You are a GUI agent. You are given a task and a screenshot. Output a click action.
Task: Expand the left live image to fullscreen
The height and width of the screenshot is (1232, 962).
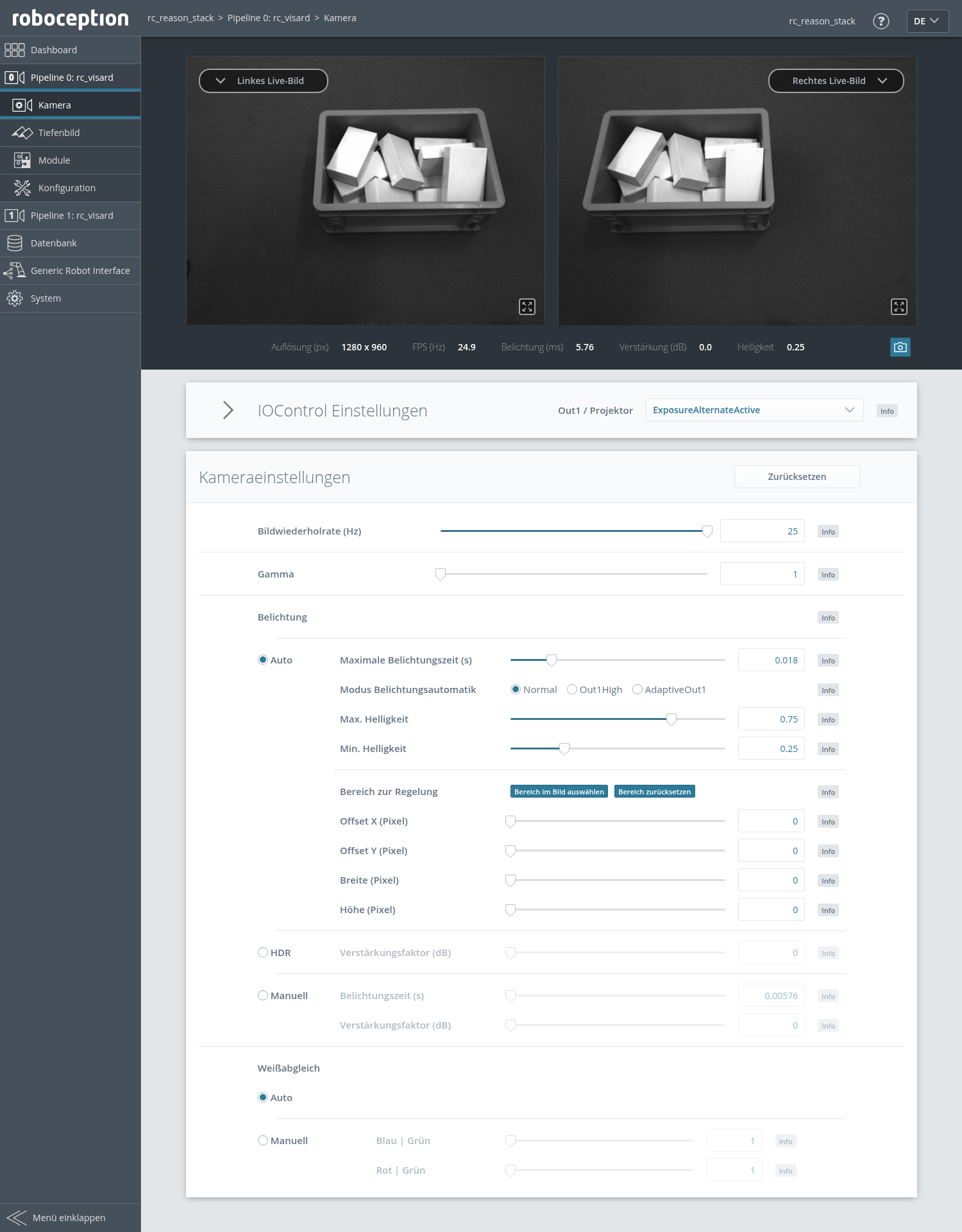click(x=527, y=307)
